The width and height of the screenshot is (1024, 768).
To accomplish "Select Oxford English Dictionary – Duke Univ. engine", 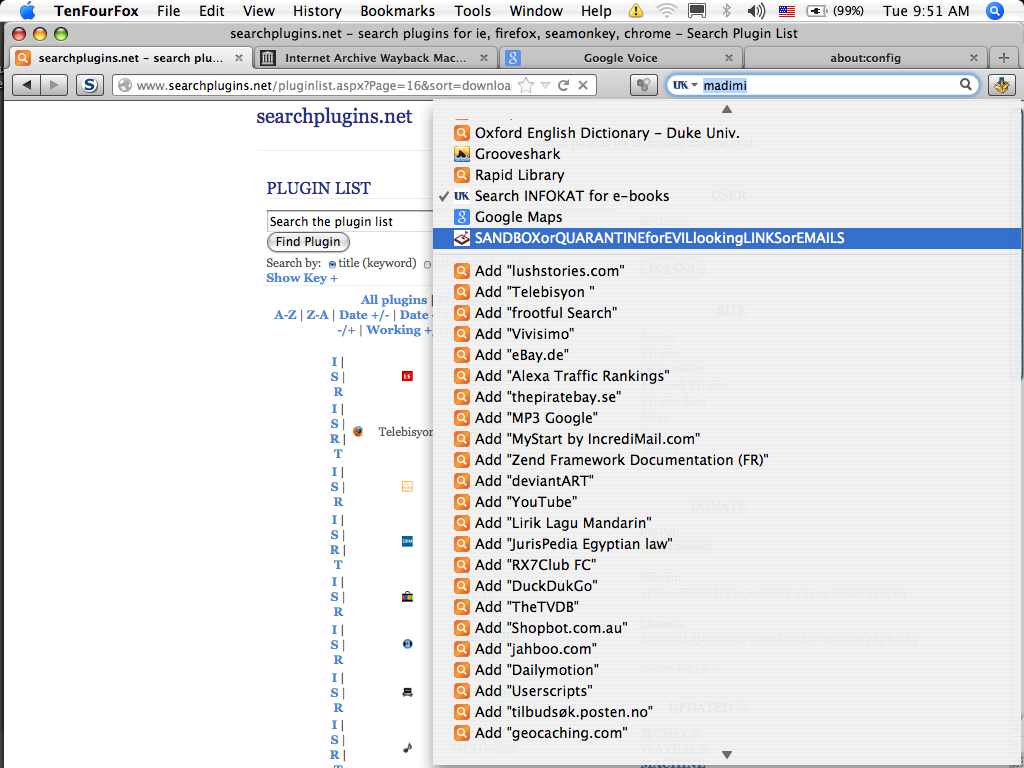I will [727, 133].
